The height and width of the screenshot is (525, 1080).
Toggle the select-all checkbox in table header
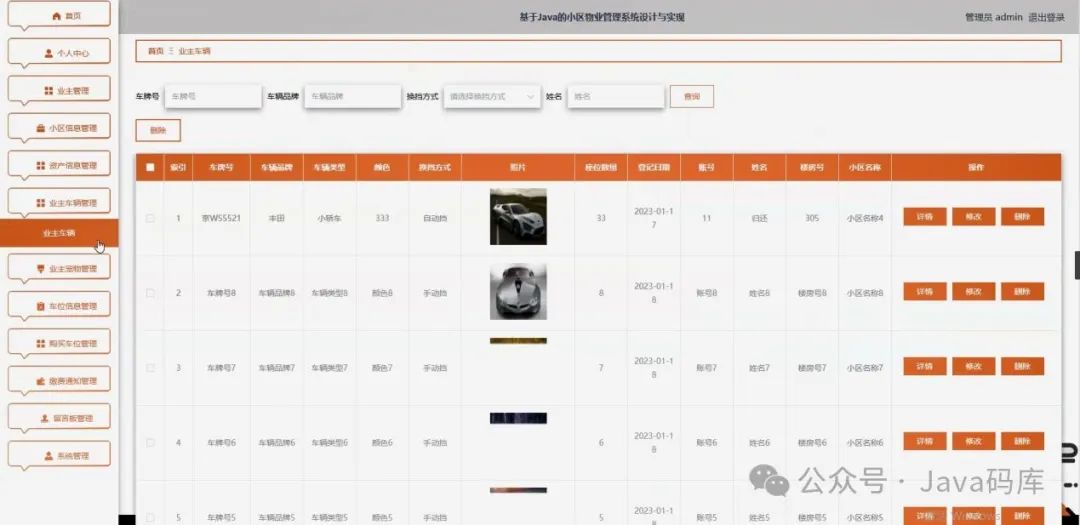coord(150,167)
